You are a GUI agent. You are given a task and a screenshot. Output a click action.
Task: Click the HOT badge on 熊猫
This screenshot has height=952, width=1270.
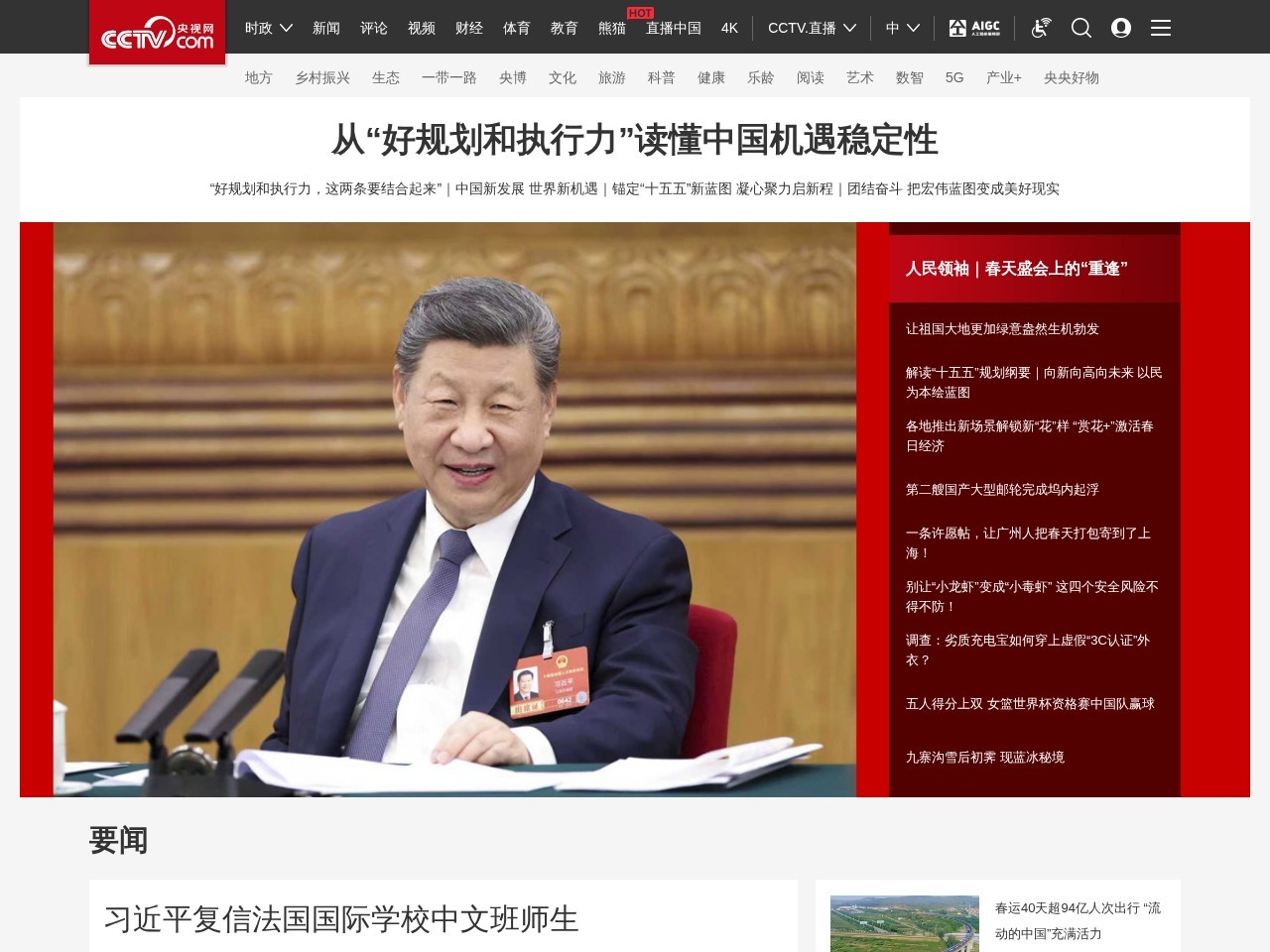coord(640,13)
